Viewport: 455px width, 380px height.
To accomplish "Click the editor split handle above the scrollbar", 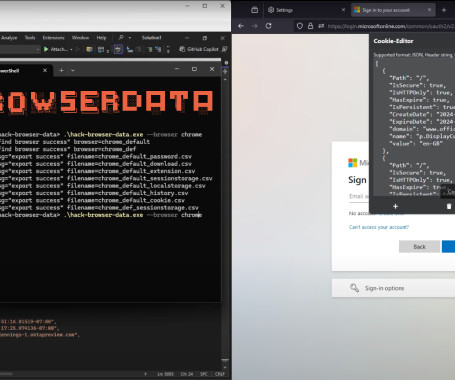I will point(225,71).
